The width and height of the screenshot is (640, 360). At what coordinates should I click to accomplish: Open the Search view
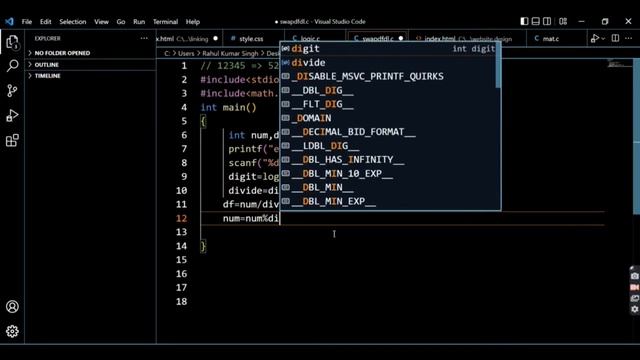pyautogui.click(x=12, y=66)
